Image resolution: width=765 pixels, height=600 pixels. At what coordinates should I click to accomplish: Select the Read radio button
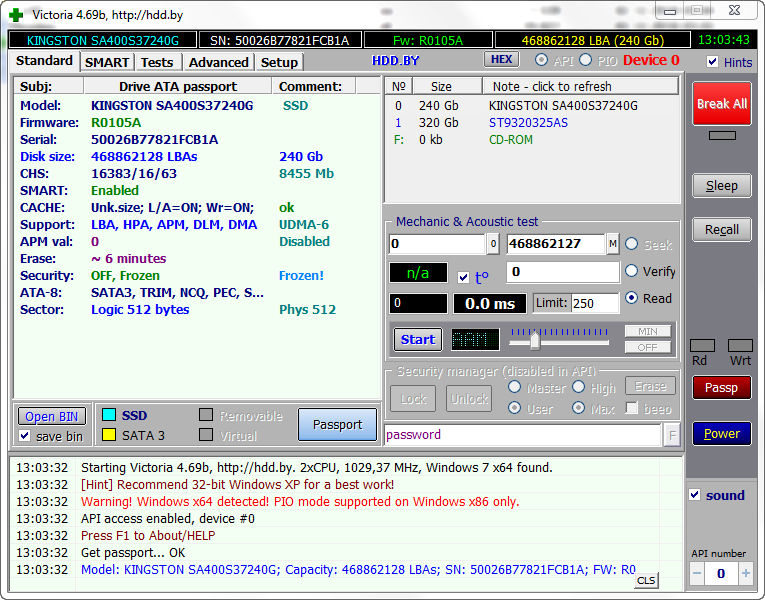point(631,297)
